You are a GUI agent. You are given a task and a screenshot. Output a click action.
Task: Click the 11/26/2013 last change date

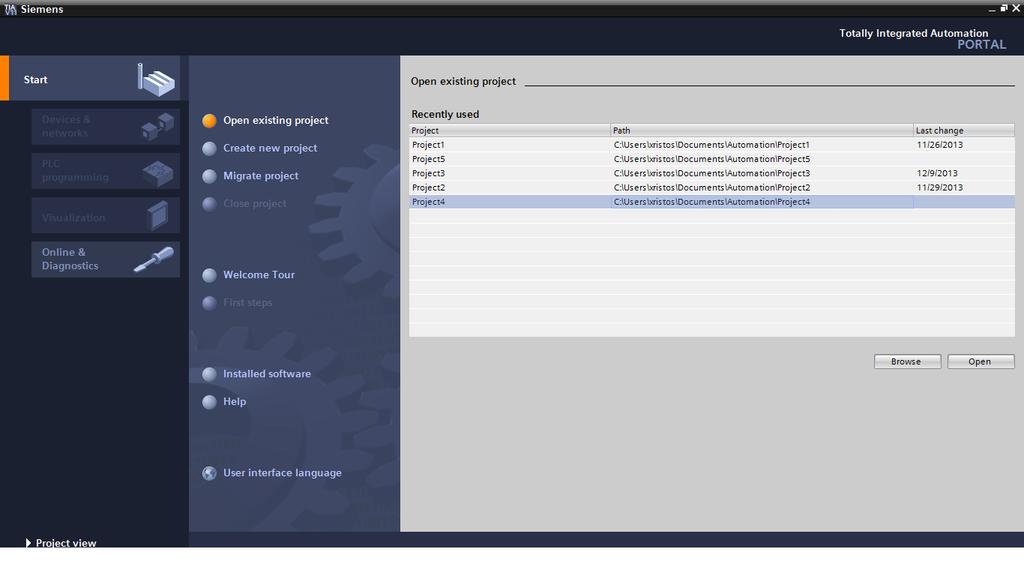pyautogui.click(x=940, y=145)
